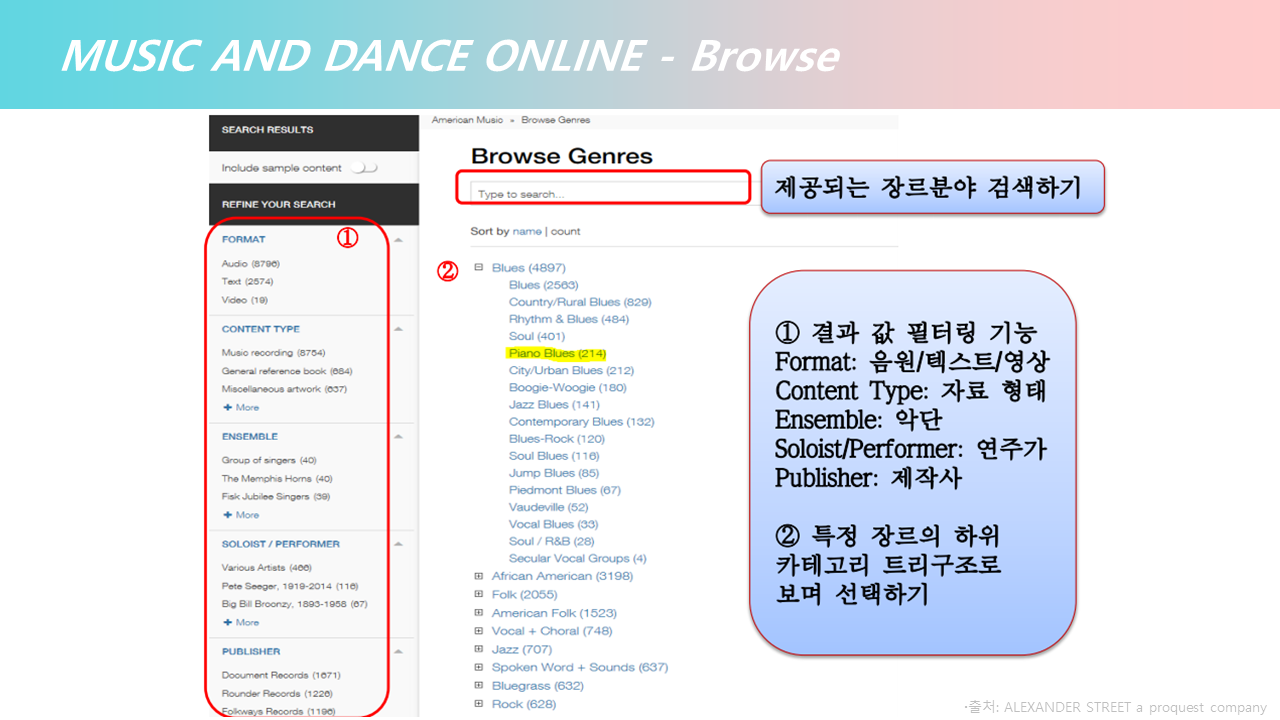Collapse the PUBLISHER filter section arrow
The width and height of the screenshot is (1280, 720).
click(398, 651)
